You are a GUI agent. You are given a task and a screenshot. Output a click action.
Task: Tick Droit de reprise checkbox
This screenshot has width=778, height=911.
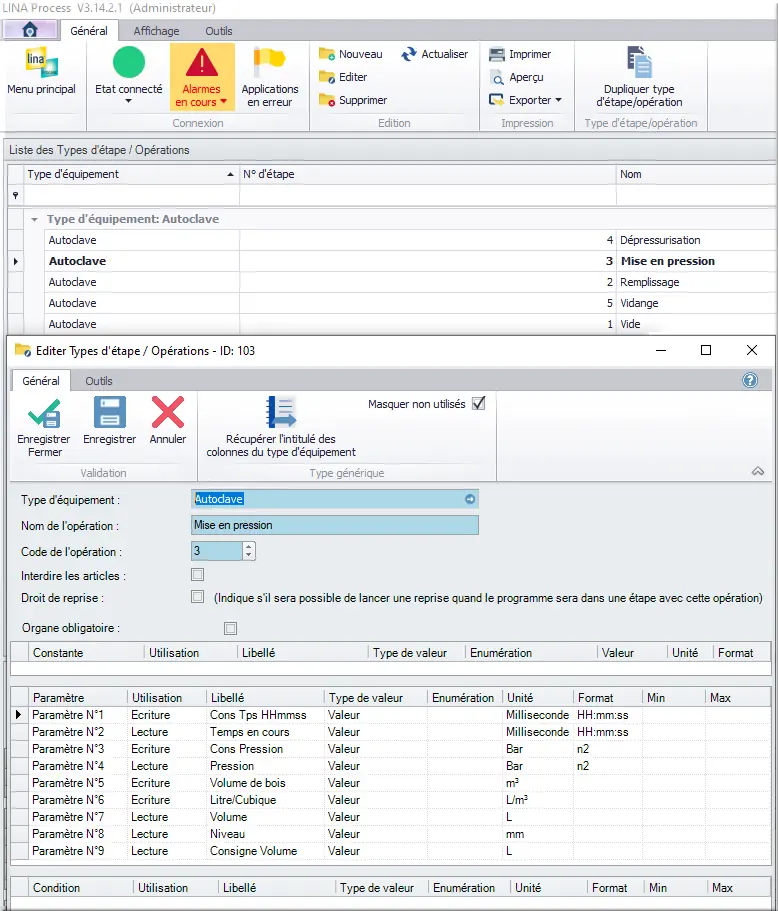(198, 597)
